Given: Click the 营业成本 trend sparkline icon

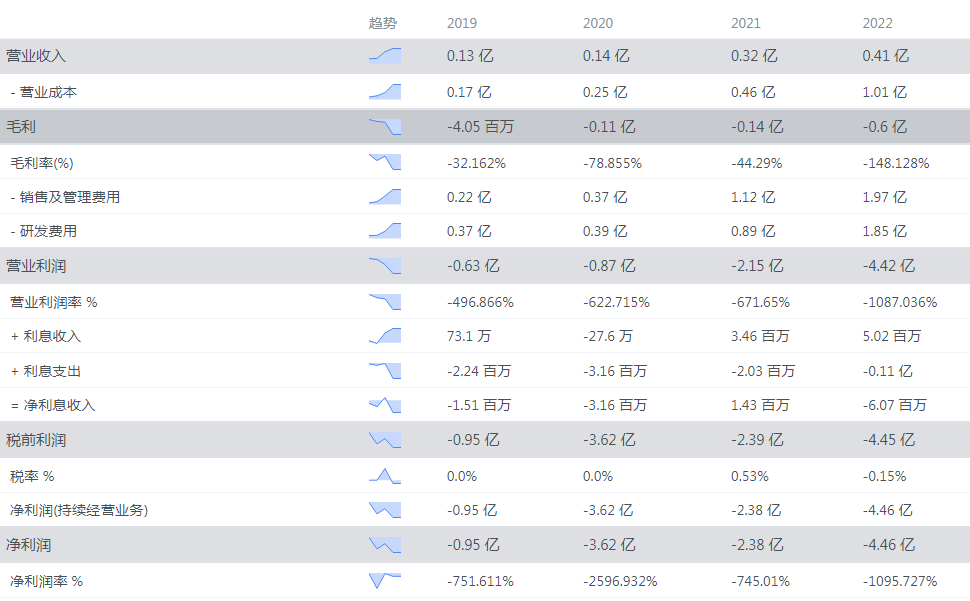Looking at the screenshot, I should coord(385,92).
